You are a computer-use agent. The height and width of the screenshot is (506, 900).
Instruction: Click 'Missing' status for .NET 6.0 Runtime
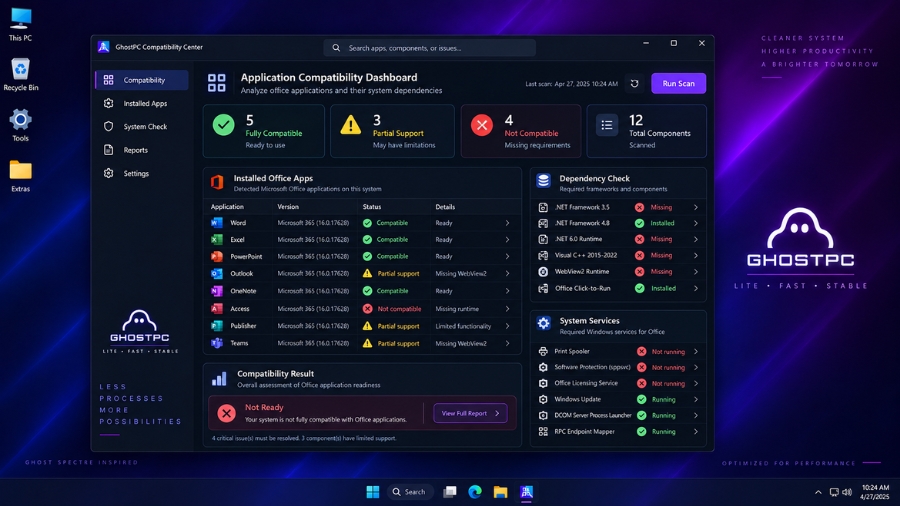(661, 239)
